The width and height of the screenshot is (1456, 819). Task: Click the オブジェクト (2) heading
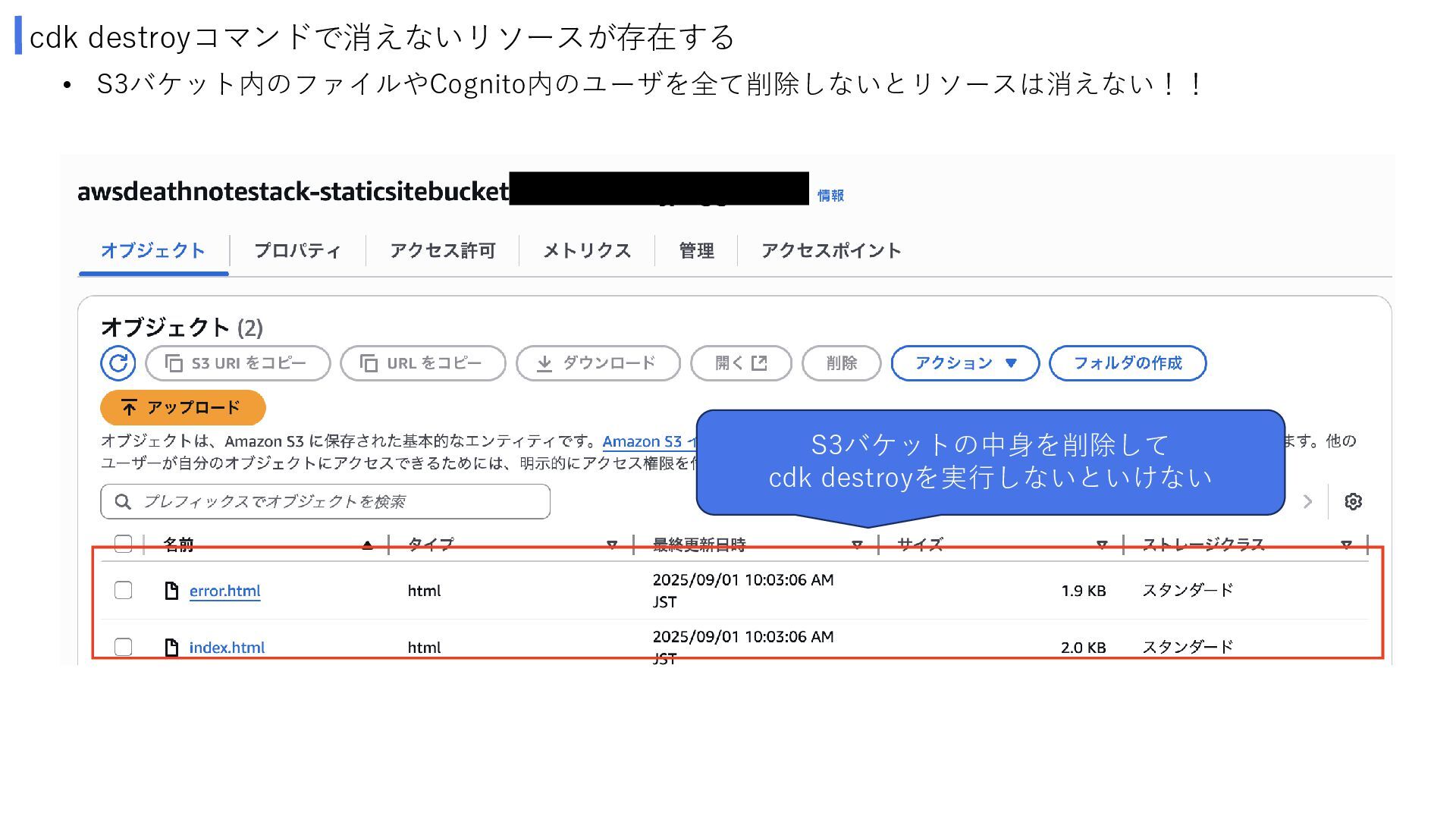pos(182,328)
